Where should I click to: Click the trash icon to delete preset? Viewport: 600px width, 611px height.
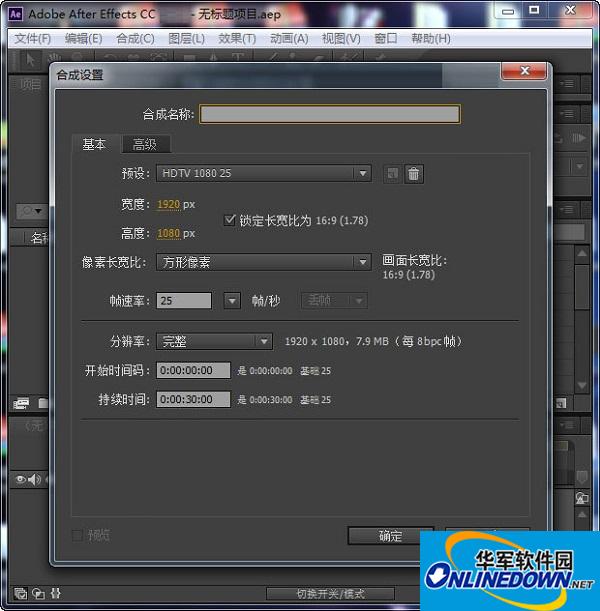tap(414, 174)
